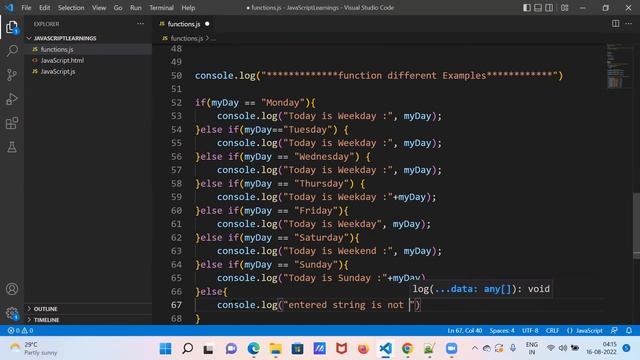Open functions.js in the Explorer tree
Viewport: 640px width, 360px height.
click(57, 49)
